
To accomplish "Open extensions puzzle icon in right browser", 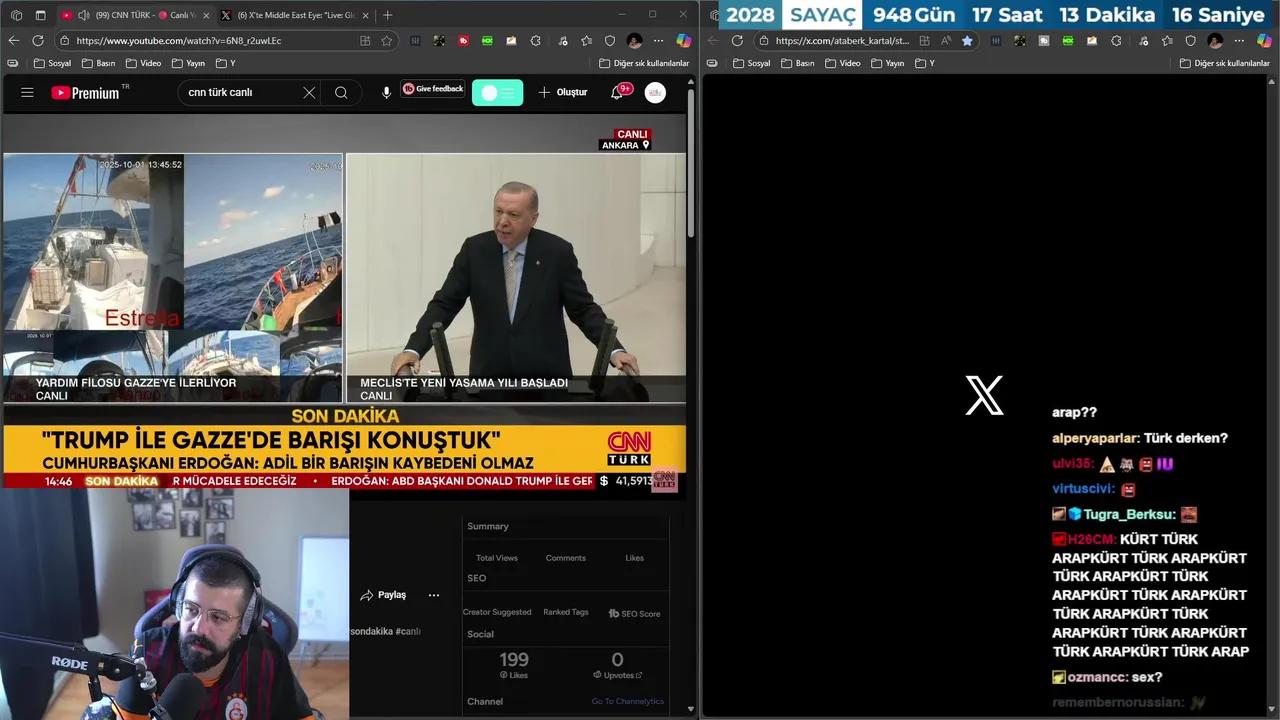I will tap(1117, 41).
